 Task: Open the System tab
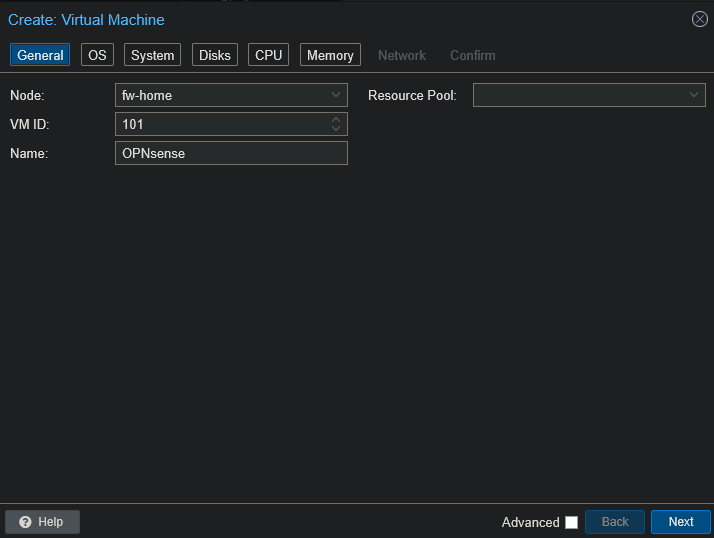(152, 55)
